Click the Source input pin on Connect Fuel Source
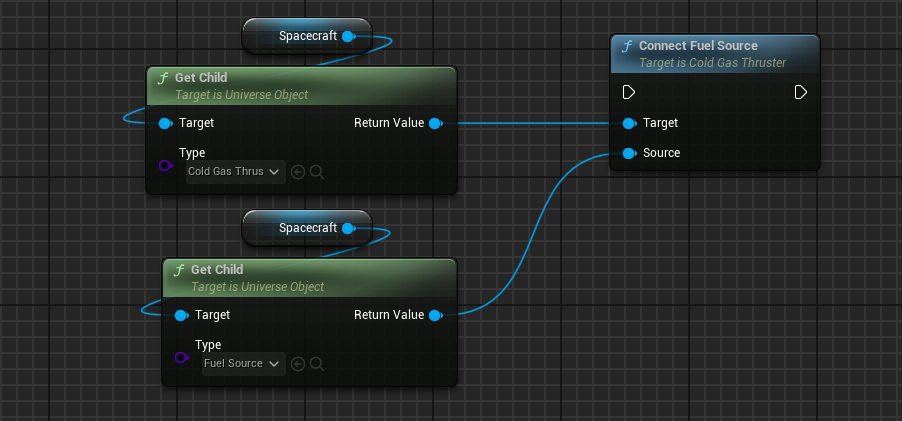The image size is (902, 421). pos(628,153)
